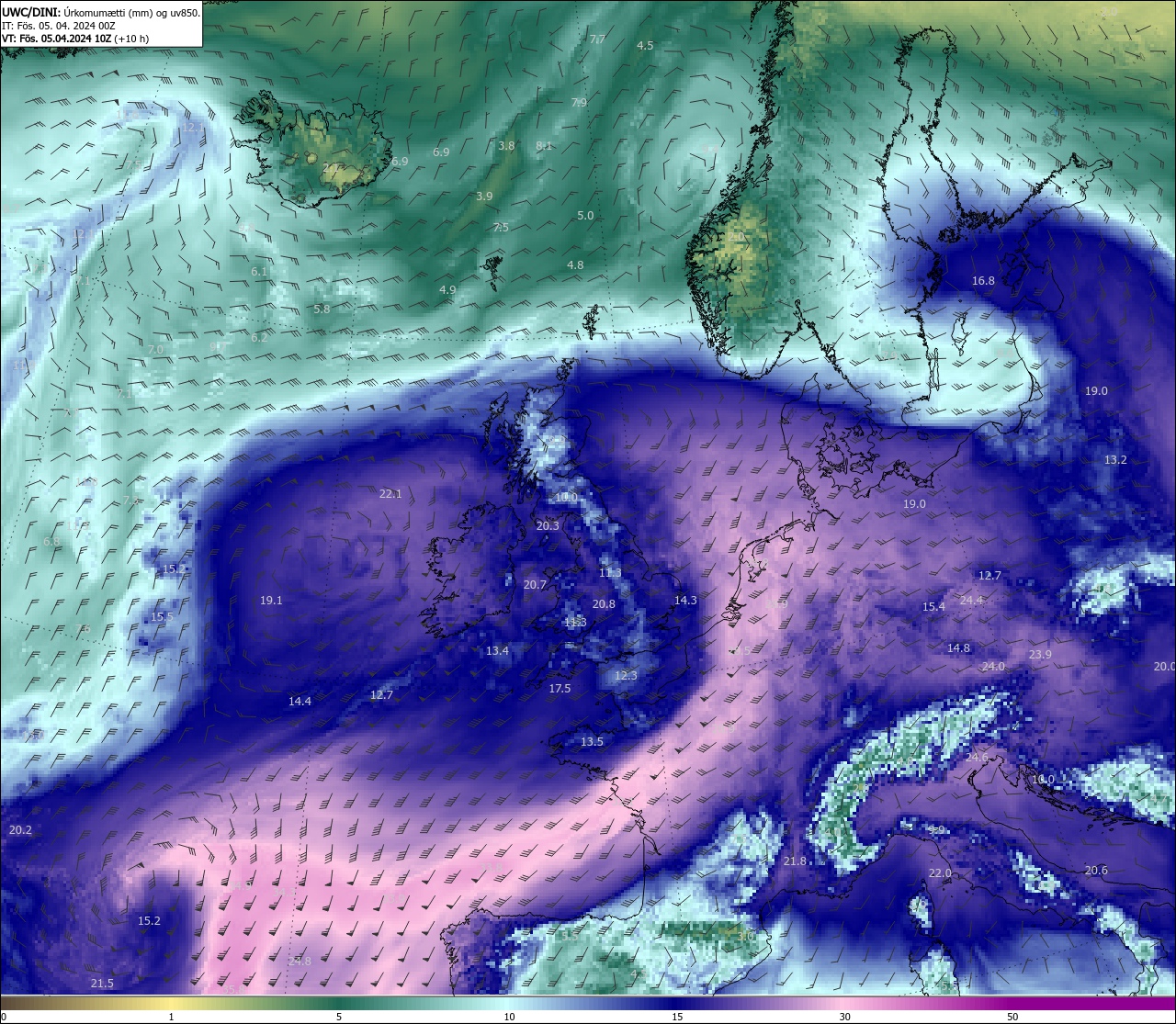Click the 21.8 value over southern France
The image size is (1176, 1024).
(x=795, y=861)
